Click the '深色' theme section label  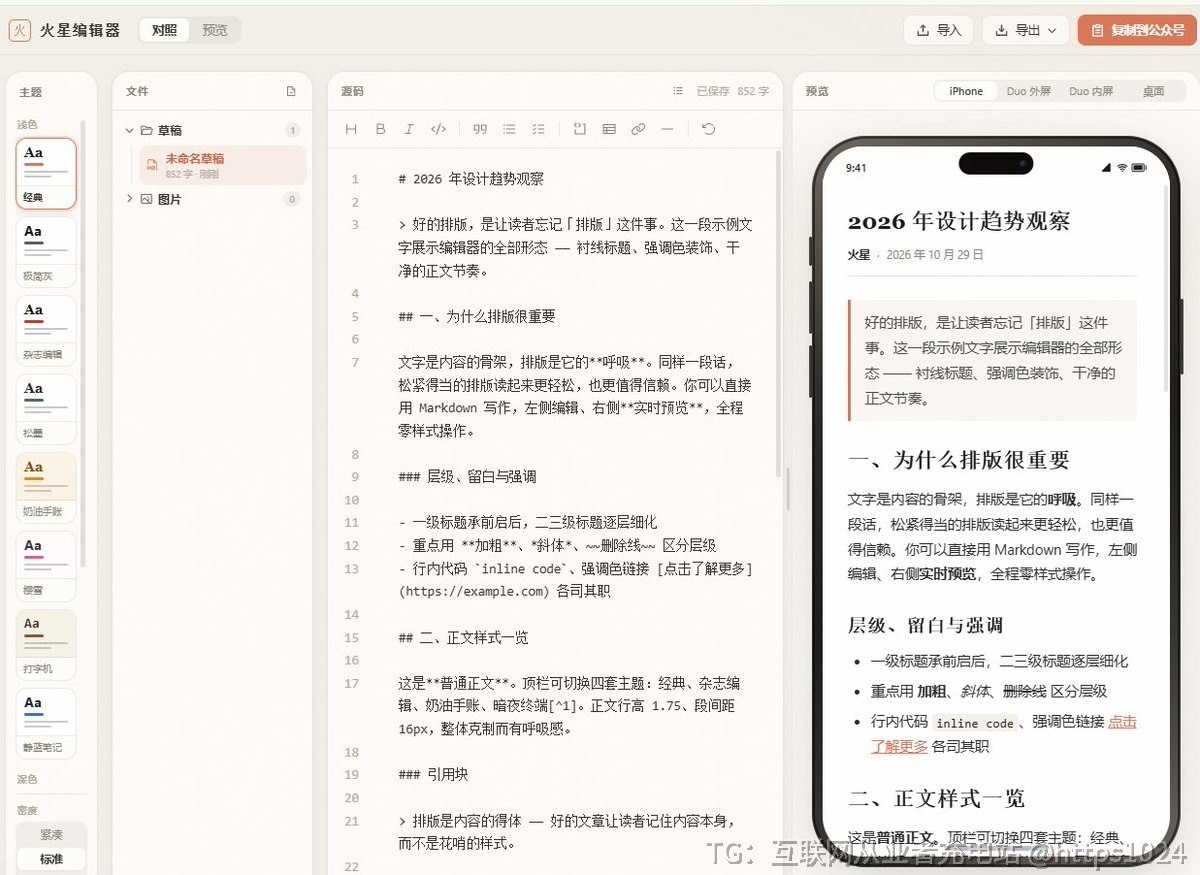pyautogui.click(x=27, y=779)
